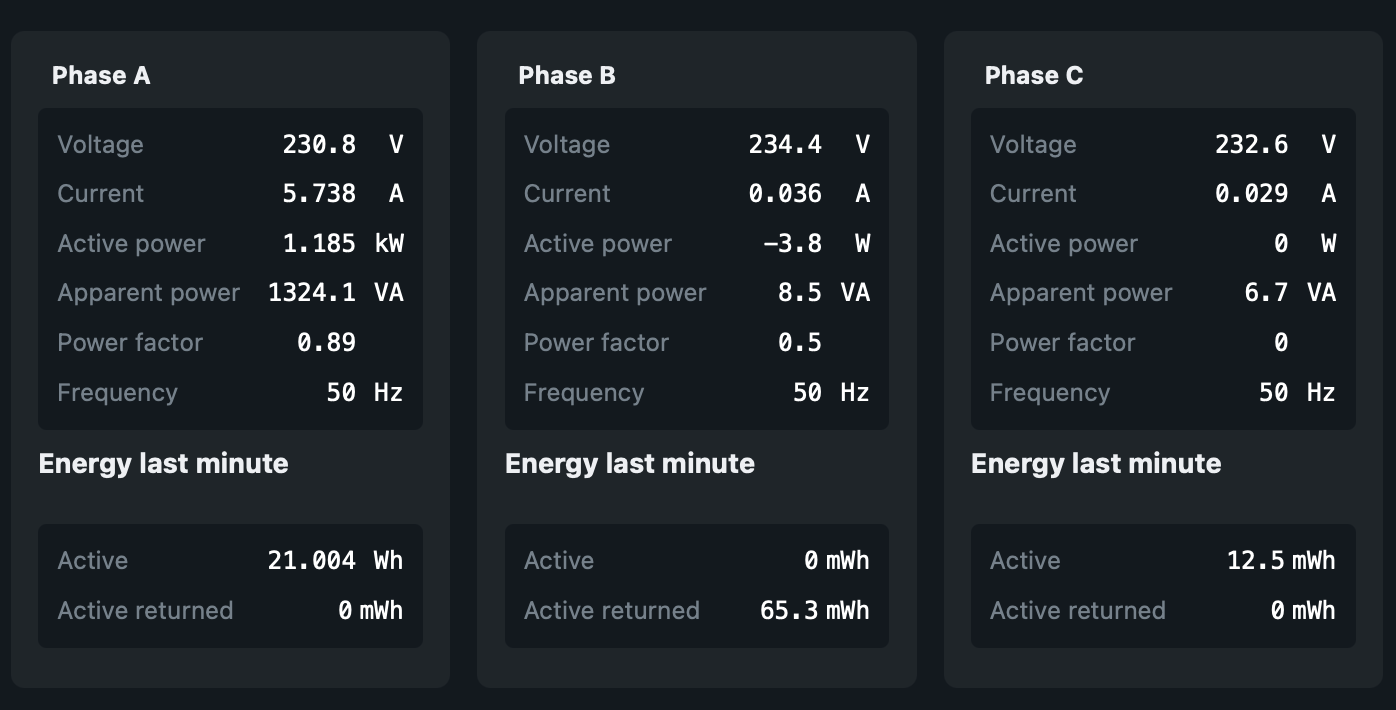Click Phase A active energy 21.004 Wh

[311, 561]
